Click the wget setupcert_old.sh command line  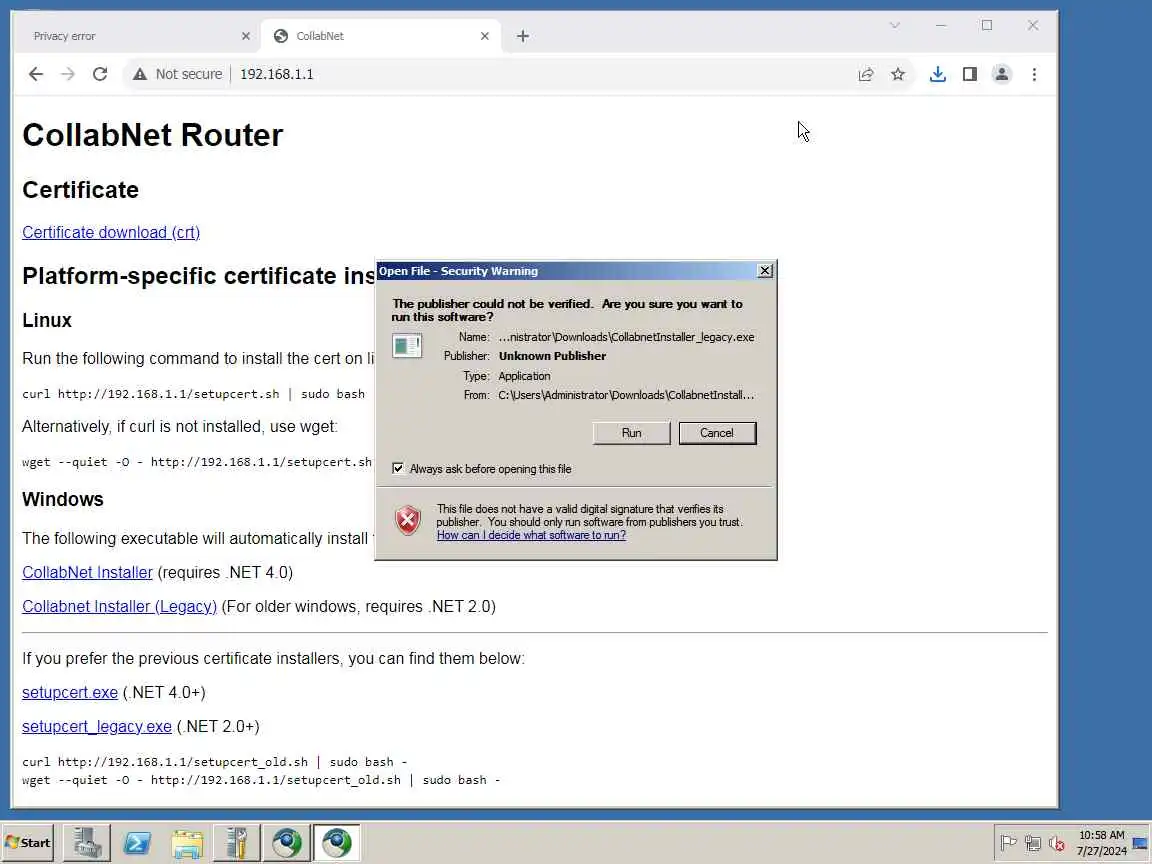261,780
